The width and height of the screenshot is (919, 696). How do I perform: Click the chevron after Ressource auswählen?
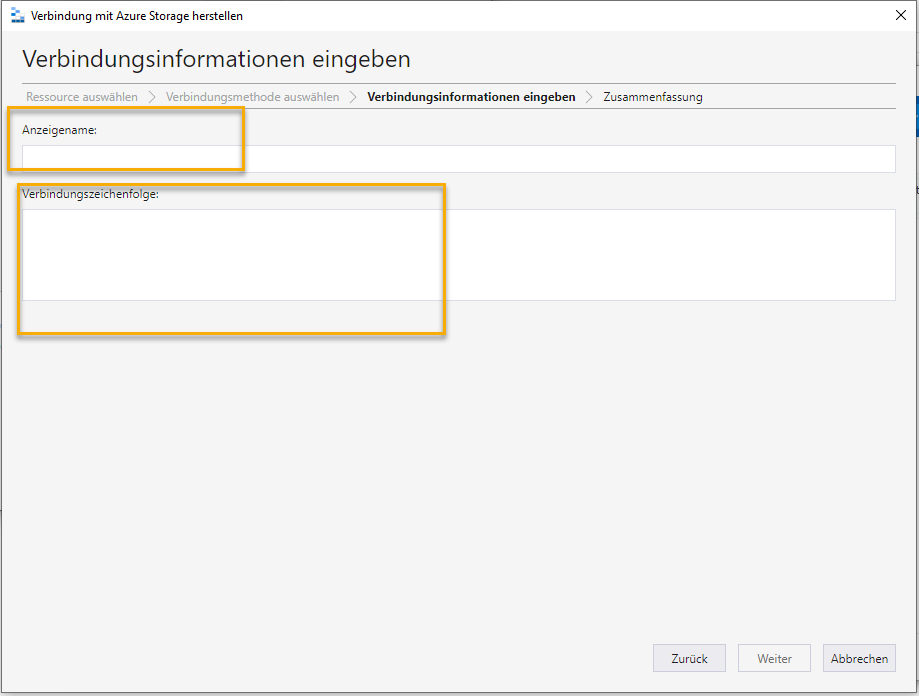(152, 97)
